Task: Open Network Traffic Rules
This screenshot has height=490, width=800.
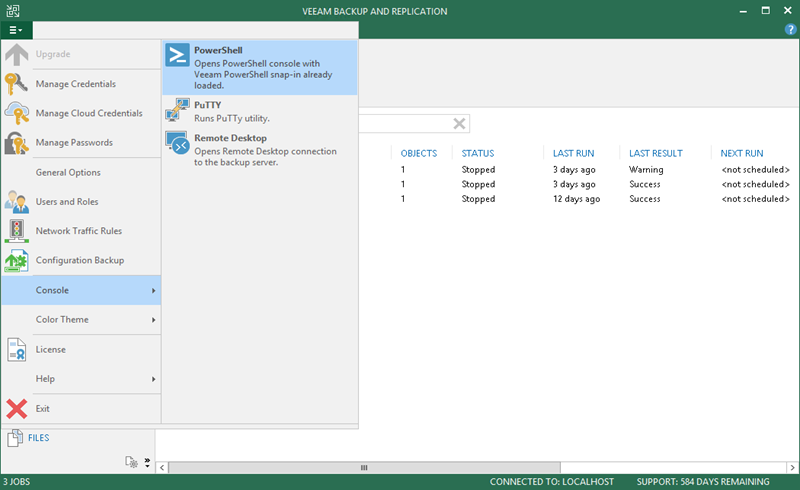Action: click(x=81, y=231)
